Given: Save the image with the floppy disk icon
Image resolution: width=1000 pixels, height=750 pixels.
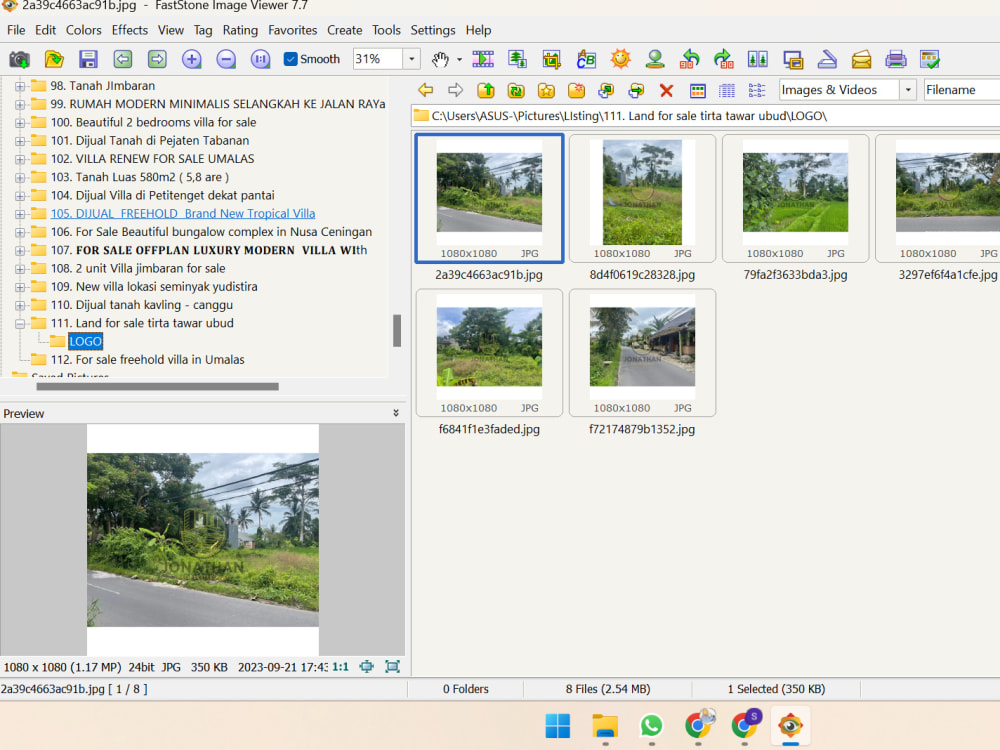Looking at the screenshot, I should click(88, 59).
